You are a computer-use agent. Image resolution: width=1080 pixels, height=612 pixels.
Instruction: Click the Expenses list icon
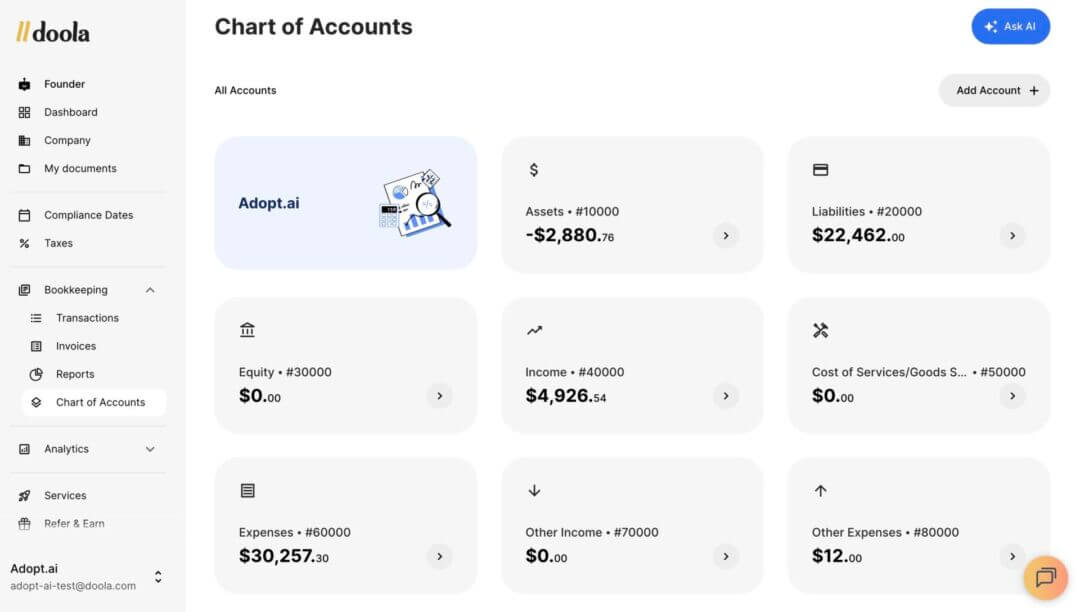tap(247, 491)
